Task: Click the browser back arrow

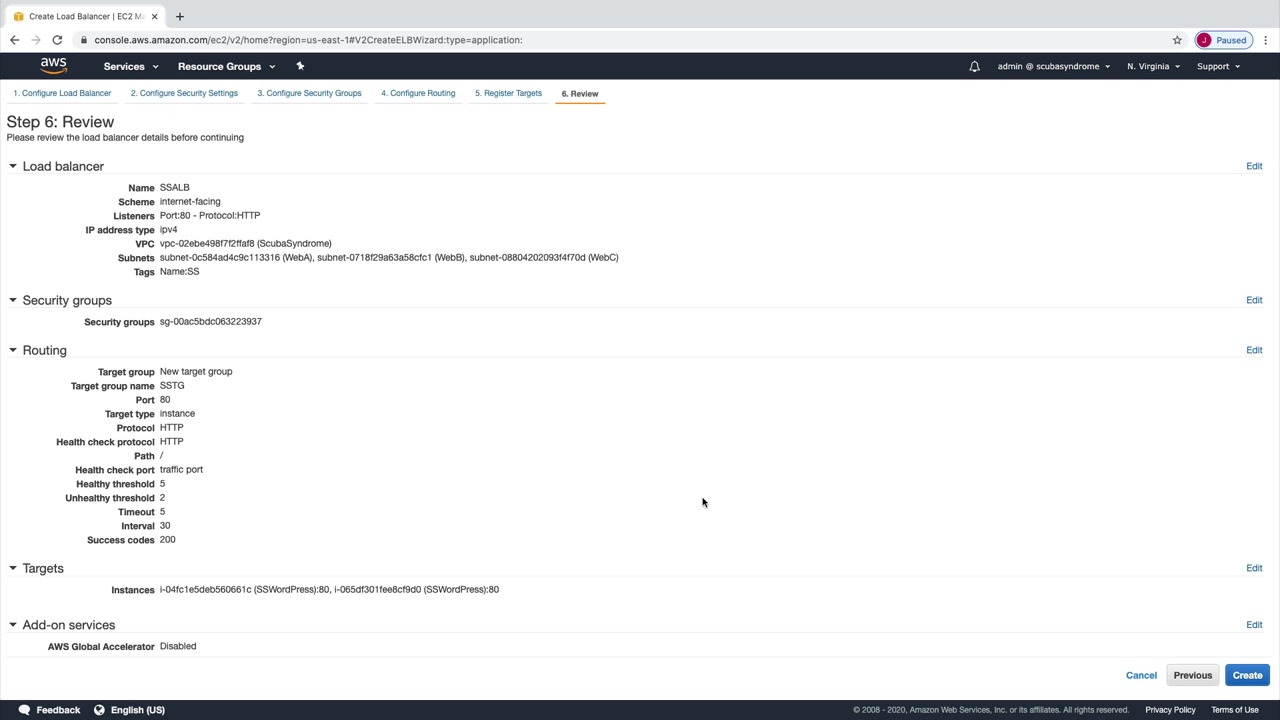Action: [14, 40]
